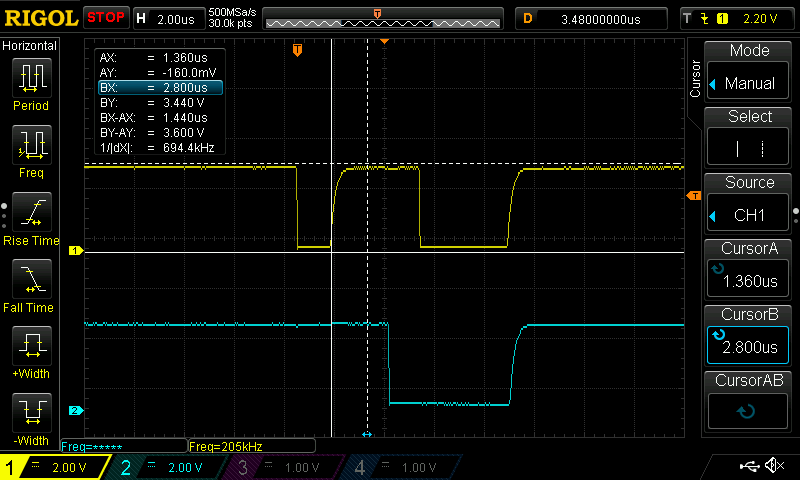Click the 1/|dX| = 694.4kHz readout row
The image size is (800, 480).
[160, 148]
